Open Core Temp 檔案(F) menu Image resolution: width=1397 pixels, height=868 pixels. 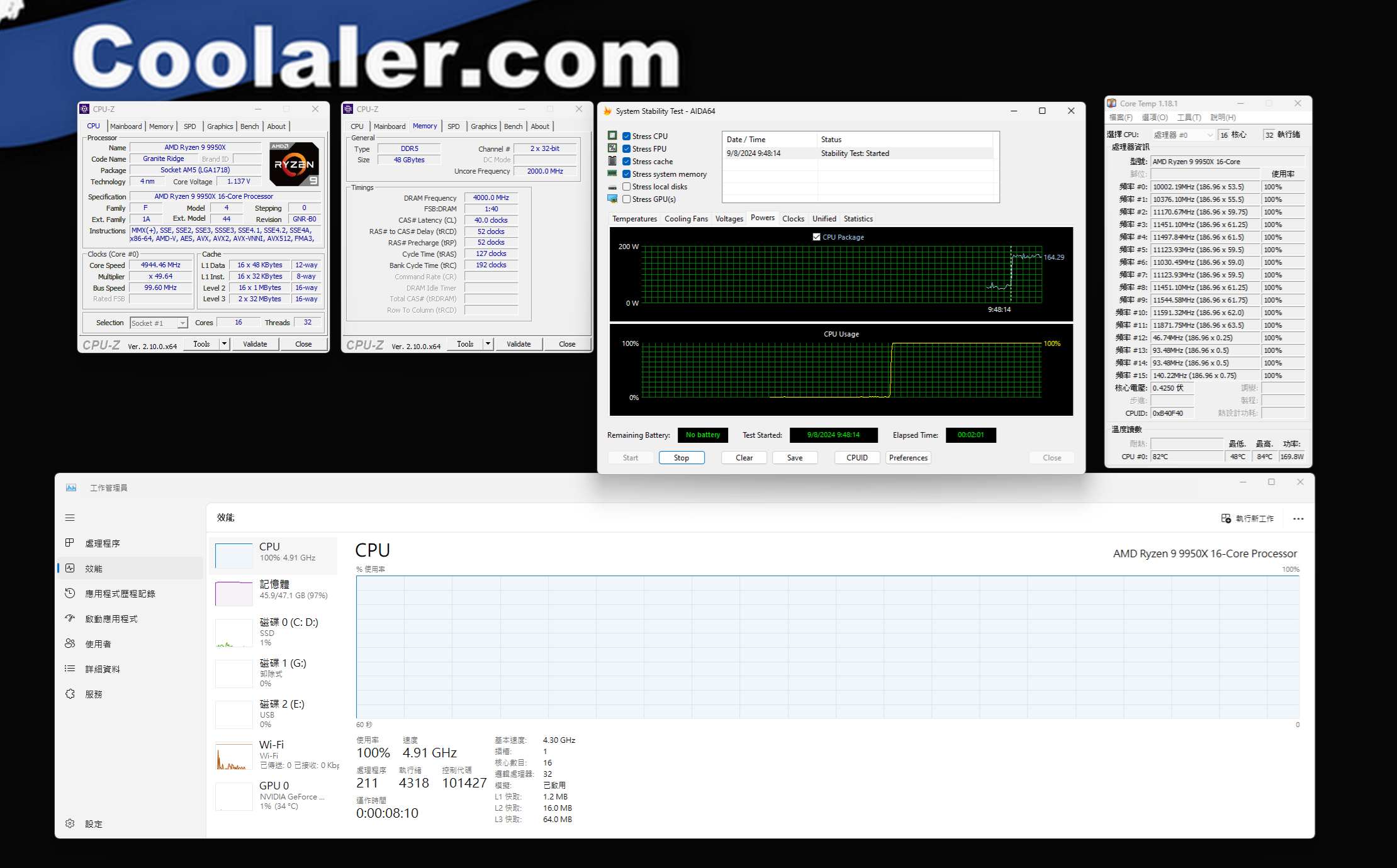[x=1120, y=118]
